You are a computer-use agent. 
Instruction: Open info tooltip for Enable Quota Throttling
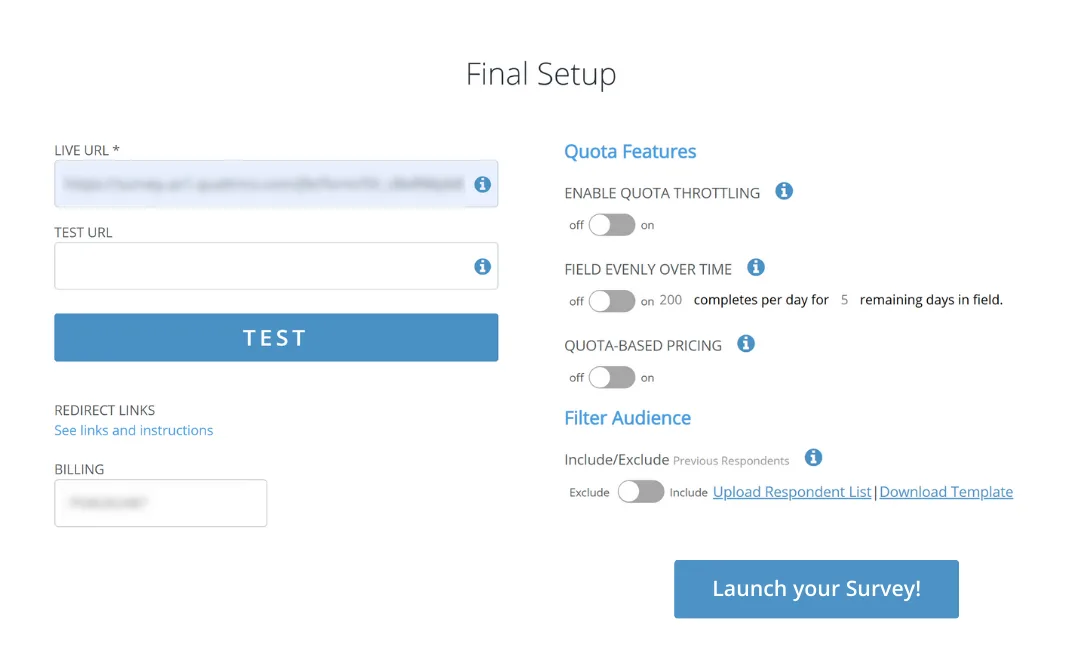coord(784,191)
